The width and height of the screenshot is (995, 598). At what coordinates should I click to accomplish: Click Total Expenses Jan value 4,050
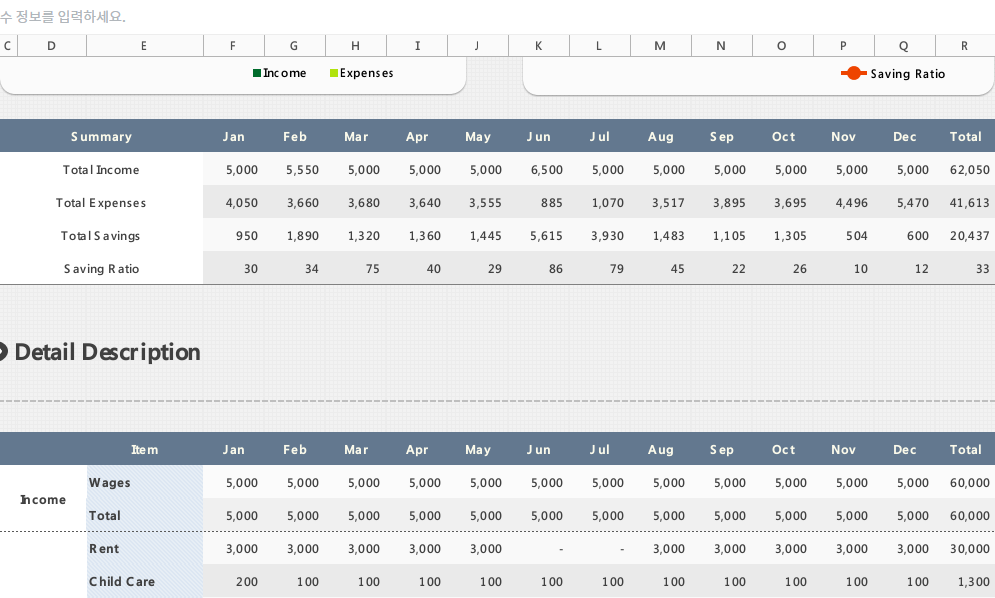[x=242, y=203]
